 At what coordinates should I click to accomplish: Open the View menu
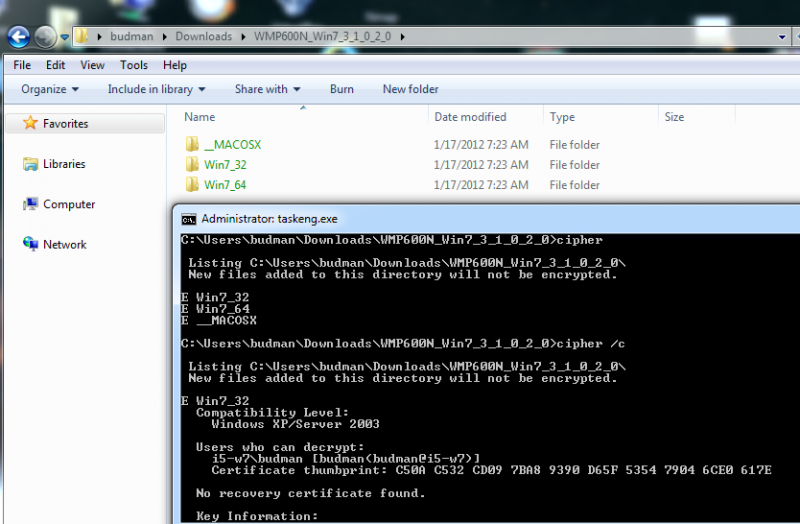[92, 65]
